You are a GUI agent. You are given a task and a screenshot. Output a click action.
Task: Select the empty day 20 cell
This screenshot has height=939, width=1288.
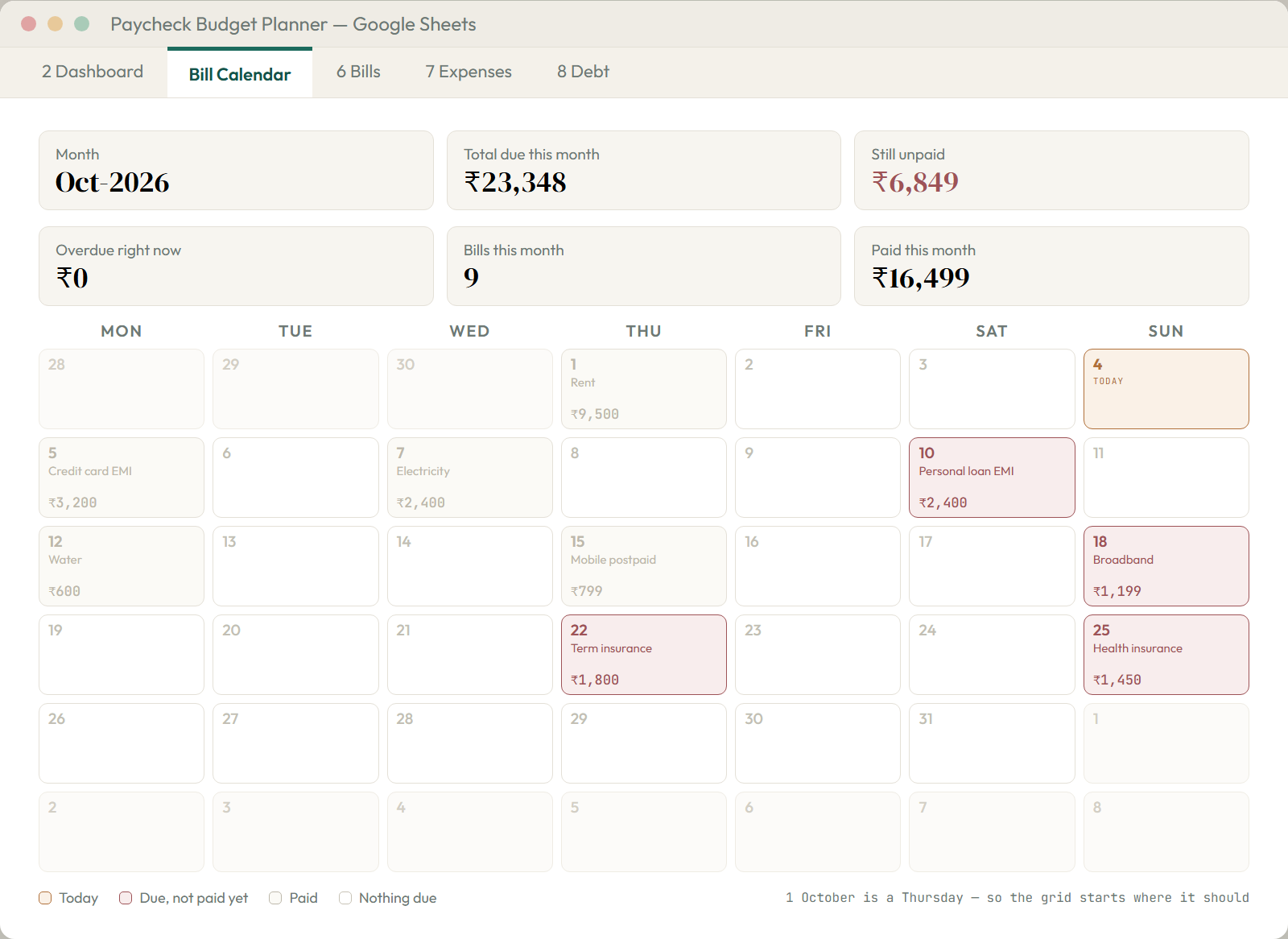[295, 655]
